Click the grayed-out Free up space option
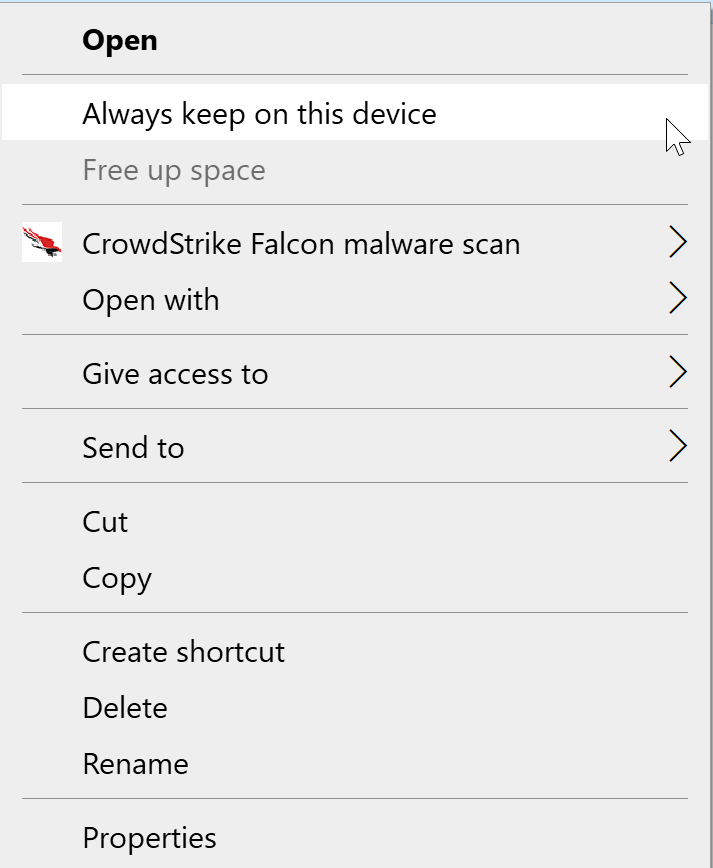Viewport: 713px width, 868px height. pos(173,170)
